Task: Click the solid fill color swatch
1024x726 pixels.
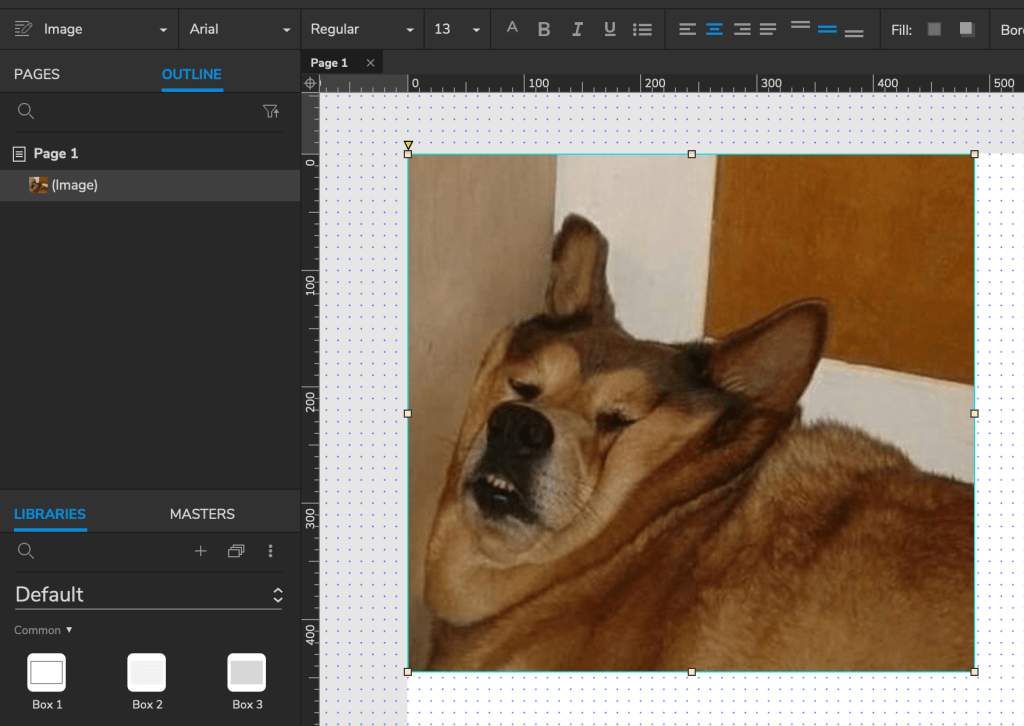Action: 934,30
